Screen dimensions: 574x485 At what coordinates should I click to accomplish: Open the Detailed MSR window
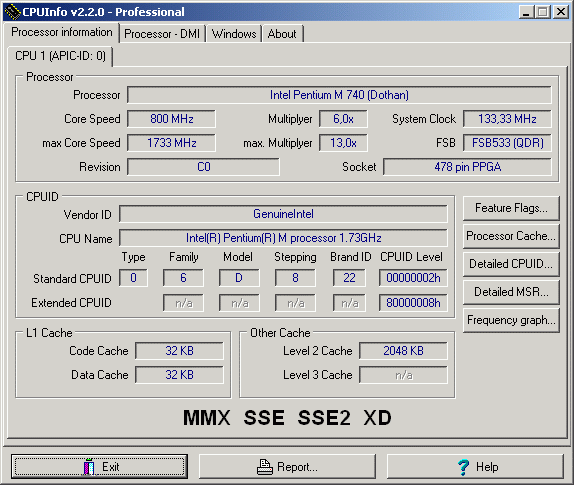pyautogui.click(x=511, y=292)
